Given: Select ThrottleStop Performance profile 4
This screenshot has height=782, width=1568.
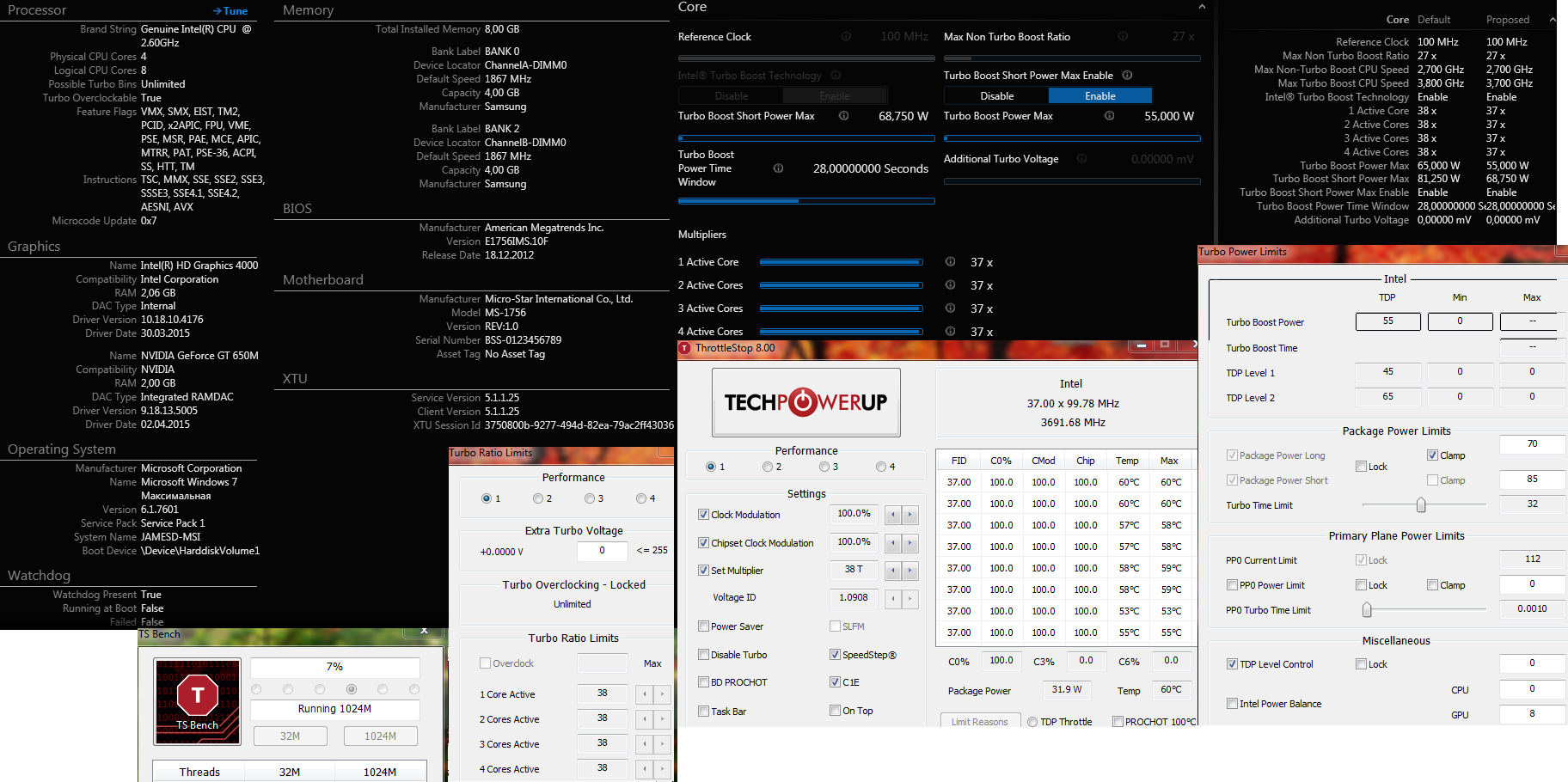Looking at the screenshot, I should click(880, 467).
